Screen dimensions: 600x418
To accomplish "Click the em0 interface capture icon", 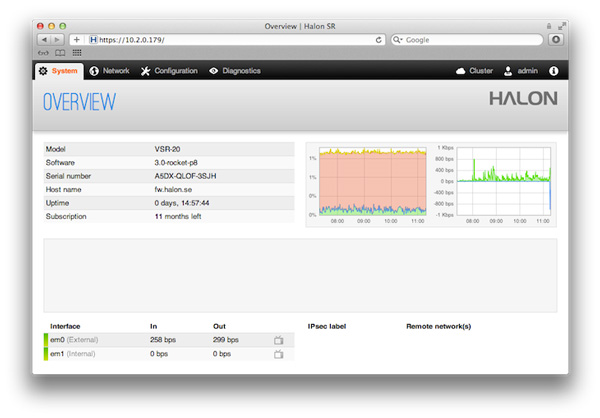I will coord(279,341).
